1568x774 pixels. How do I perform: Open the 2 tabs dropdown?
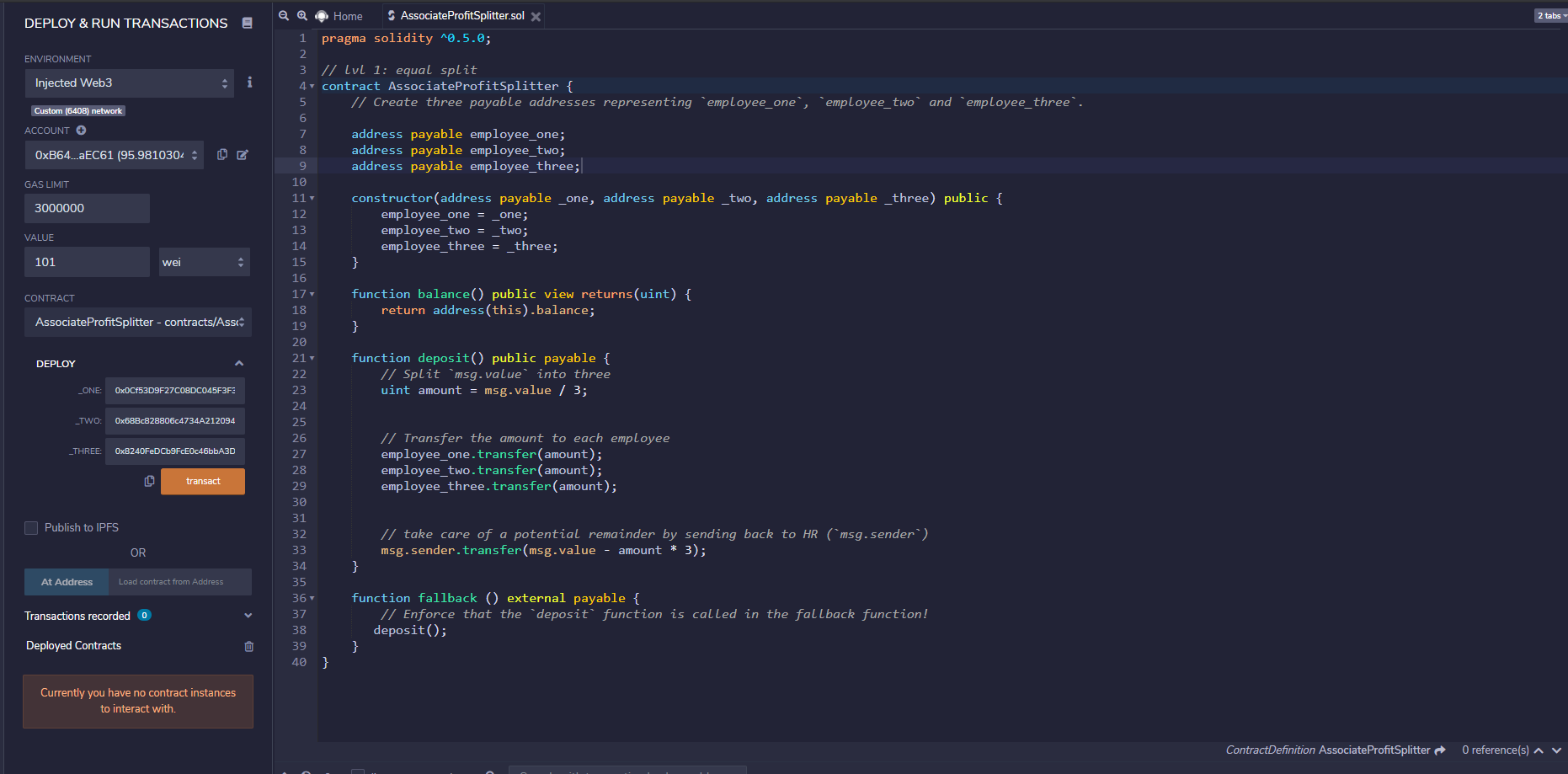click(1551, 16)
